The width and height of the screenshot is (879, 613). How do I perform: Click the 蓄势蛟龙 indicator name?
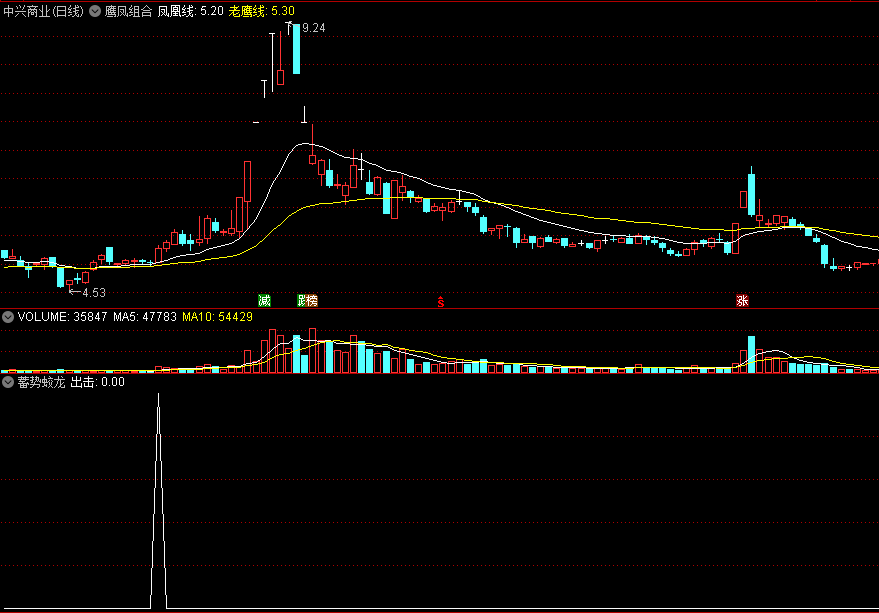[41, 382]
